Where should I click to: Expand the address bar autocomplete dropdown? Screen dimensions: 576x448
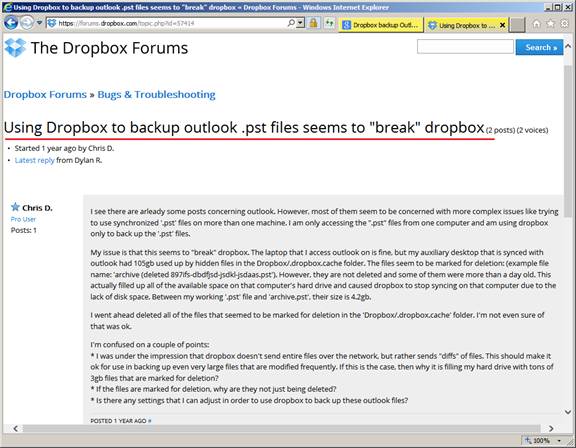(x=300, y=23)
